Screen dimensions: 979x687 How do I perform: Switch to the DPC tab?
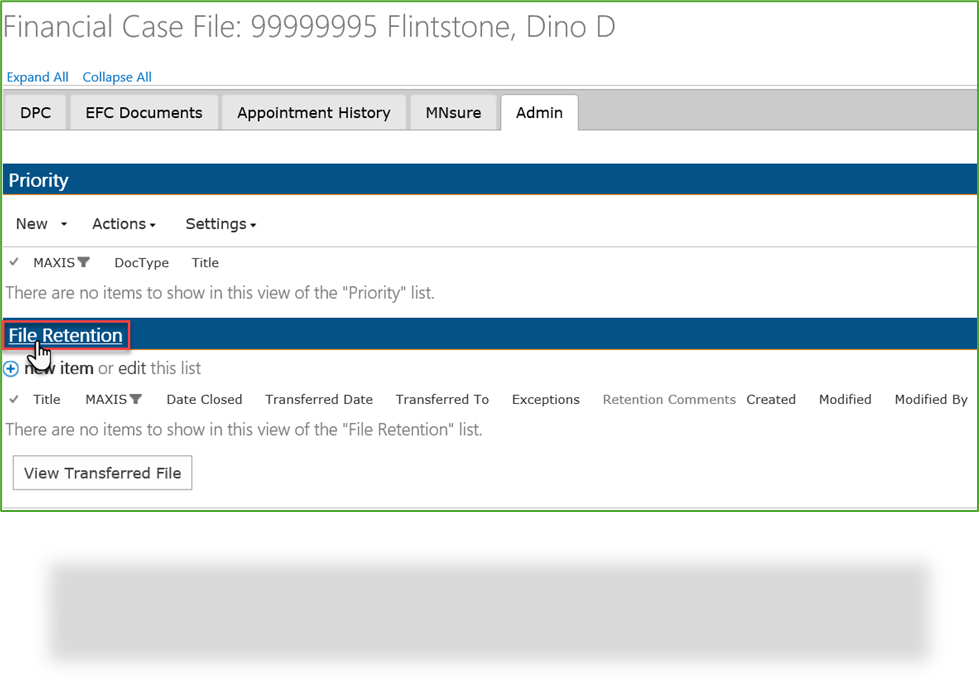(36, 113)
